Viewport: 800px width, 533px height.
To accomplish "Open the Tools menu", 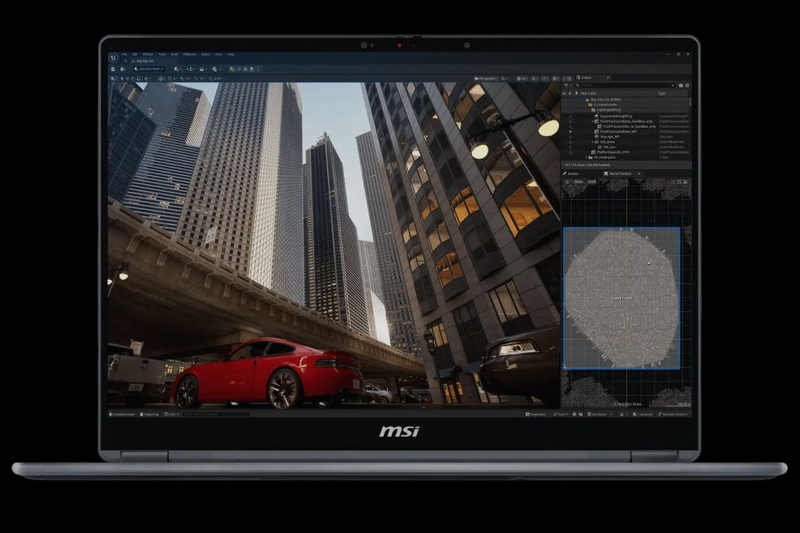I will pos(162,54).
